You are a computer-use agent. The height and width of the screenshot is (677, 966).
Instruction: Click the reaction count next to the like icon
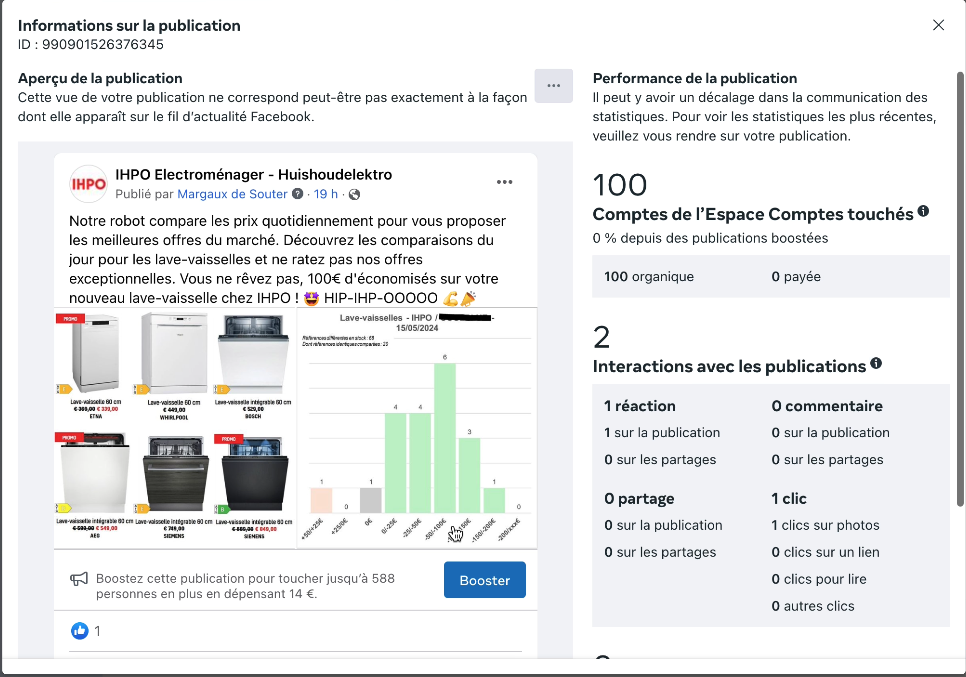pyautogui.click(x=97, y=631)
